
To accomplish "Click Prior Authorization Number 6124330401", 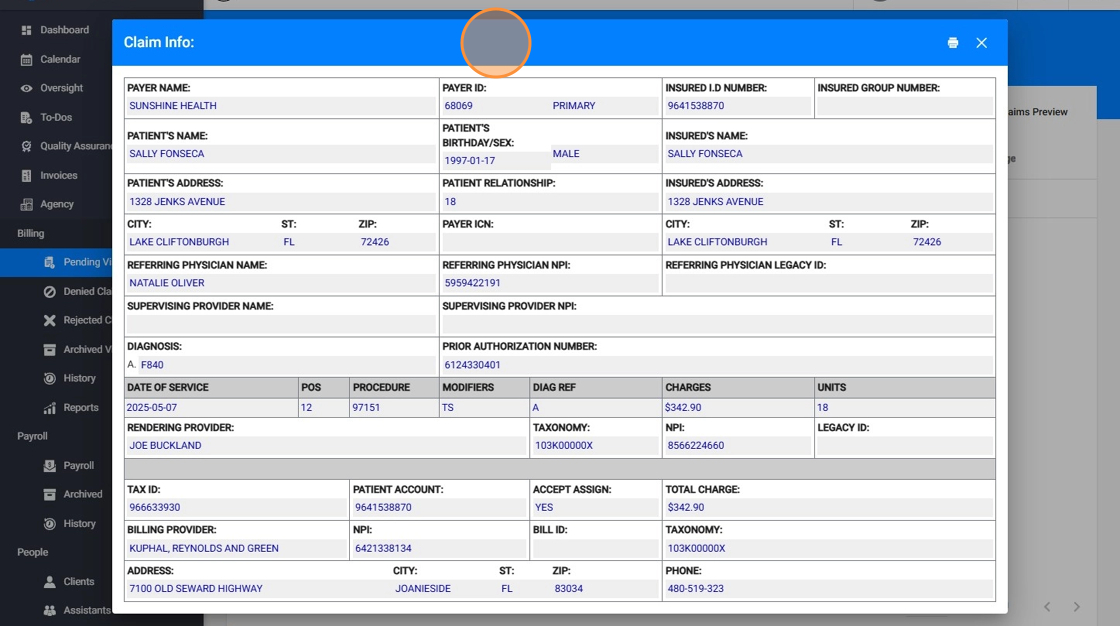I will [717, 365].
